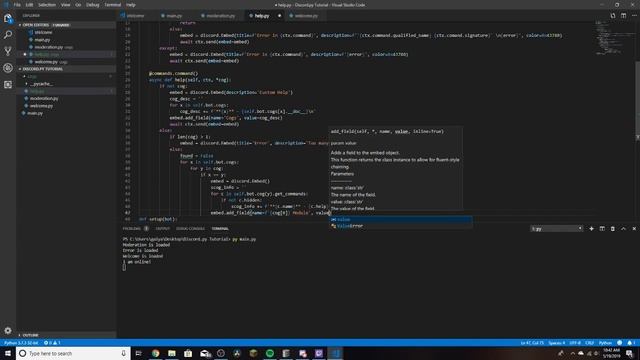
Task: Select the Terminal panel tab
Action: [220, 229]
